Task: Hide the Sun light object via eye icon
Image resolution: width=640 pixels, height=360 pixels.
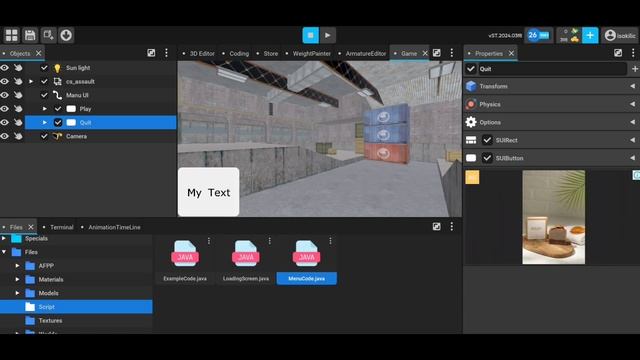Action: (x=4, y=68)
